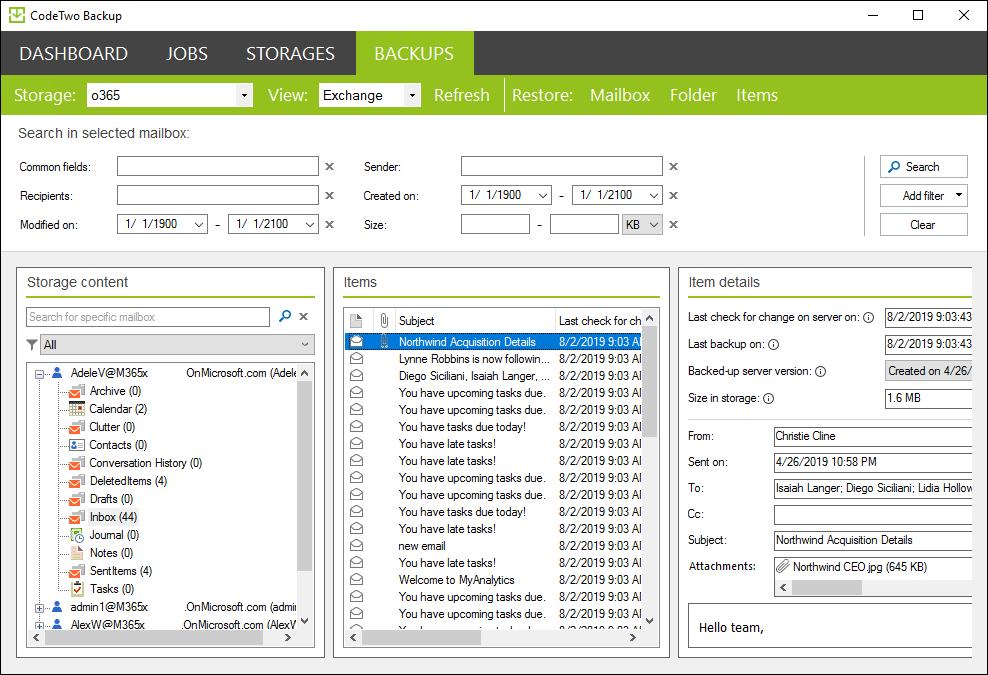Clear the Sender filter with its X

[674, 166]
